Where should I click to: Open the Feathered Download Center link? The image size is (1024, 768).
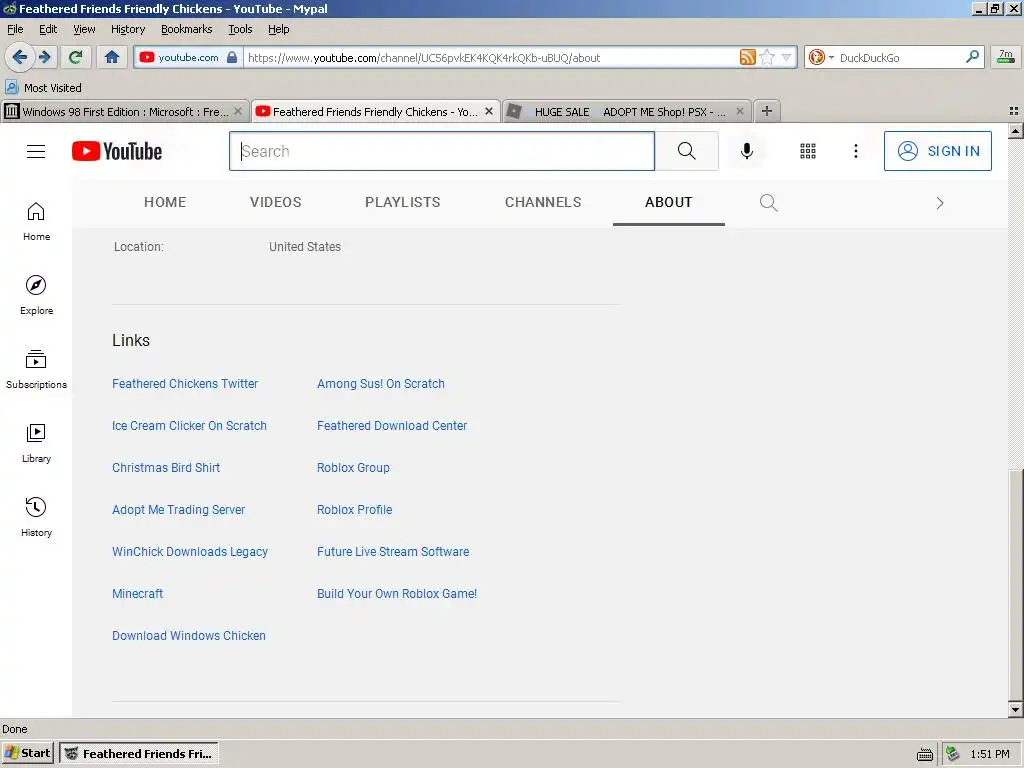[x=392, y=426]
